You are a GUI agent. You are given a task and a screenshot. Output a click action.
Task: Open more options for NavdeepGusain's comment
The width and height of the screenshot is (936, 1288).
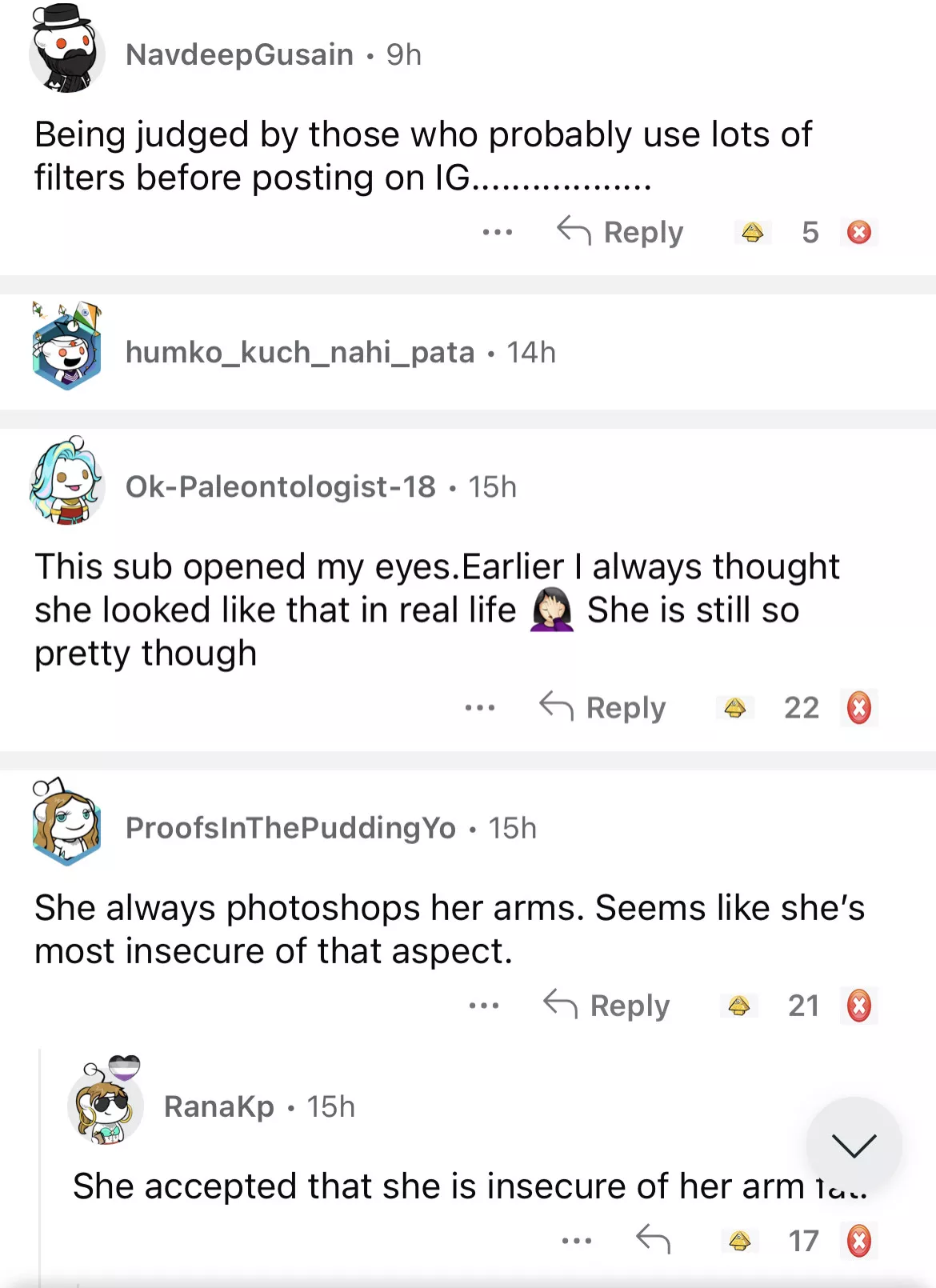(497, 233)
